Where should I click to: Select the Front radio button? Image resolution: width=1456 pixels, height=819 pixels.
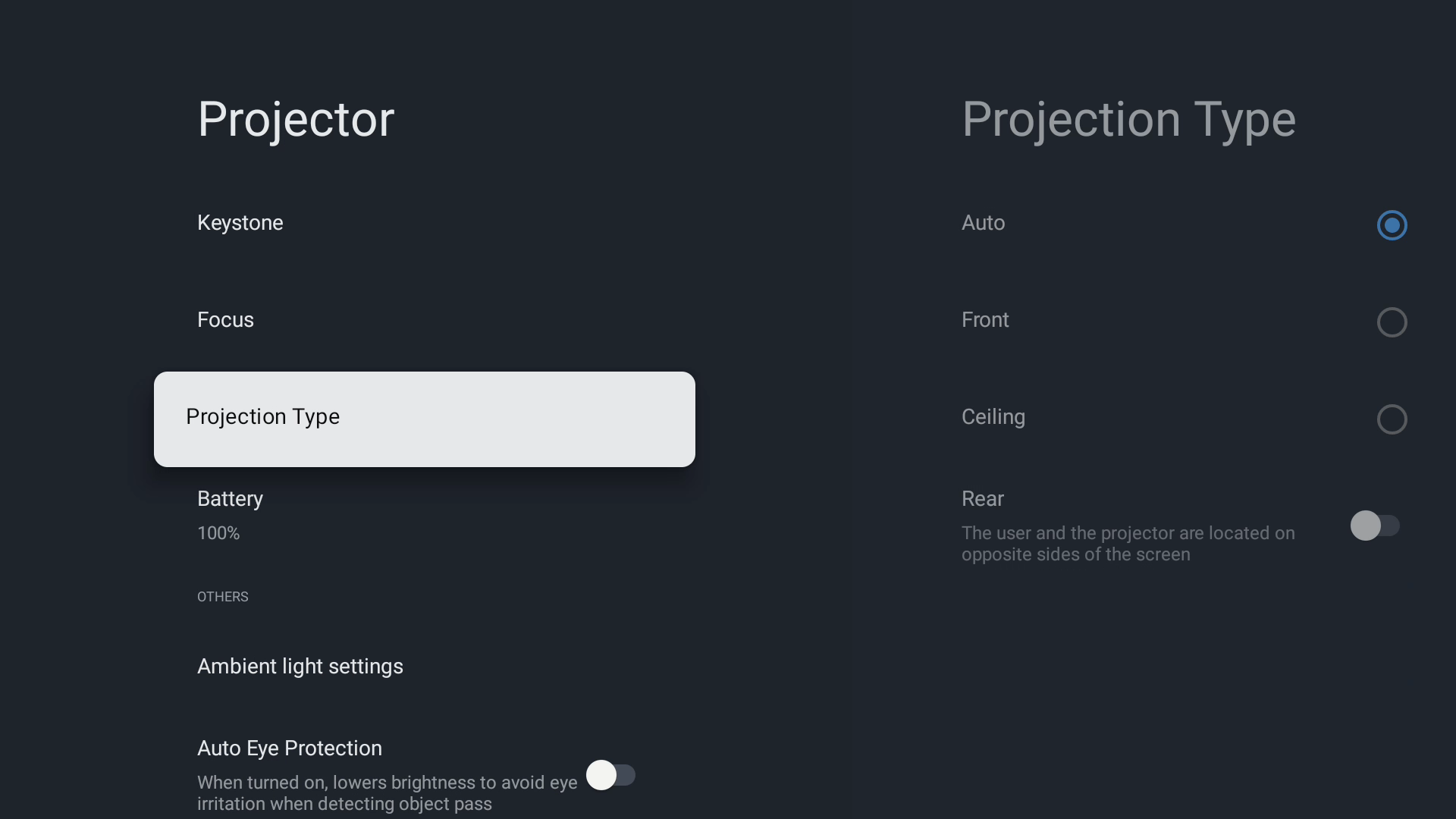pyautogui.click(x=1392, y=322)
